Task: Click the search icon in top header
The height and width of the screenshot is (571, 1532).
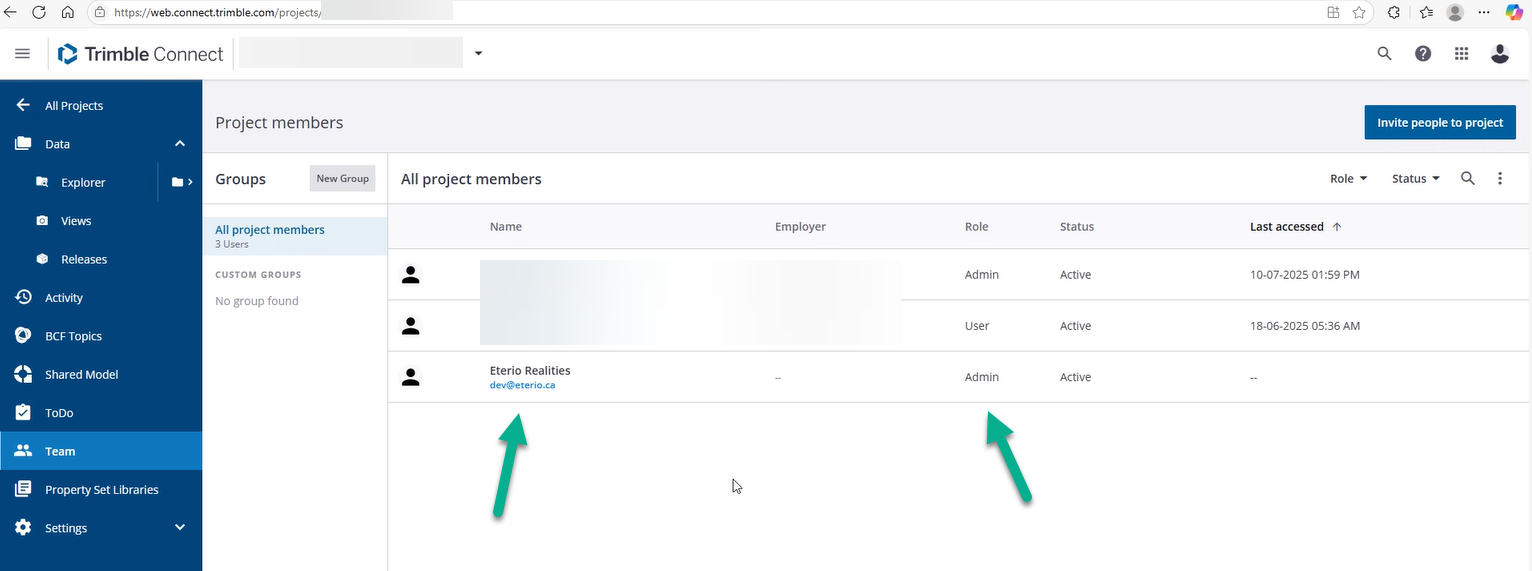Action: tap(1384, 54)
